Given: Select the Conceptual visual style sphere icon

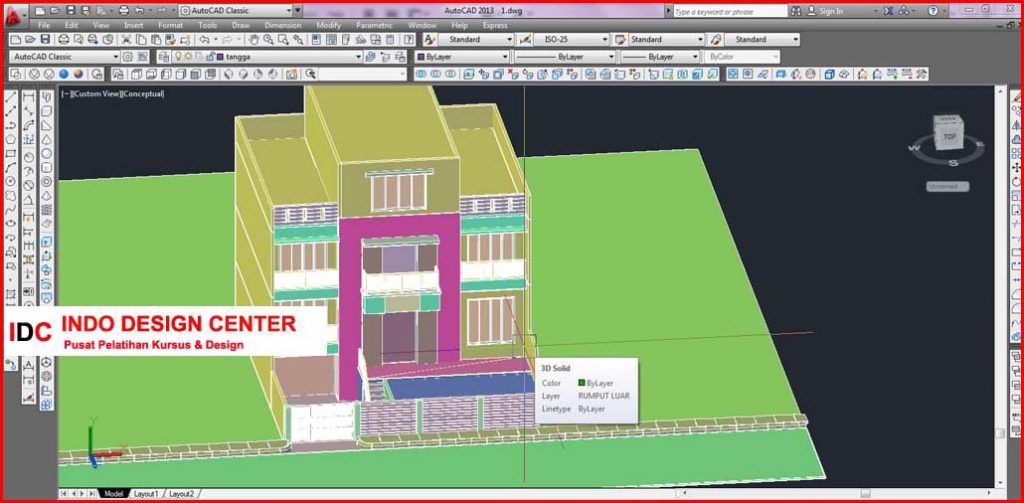Looking at the screenshot, I should click(x=79, y=74).
